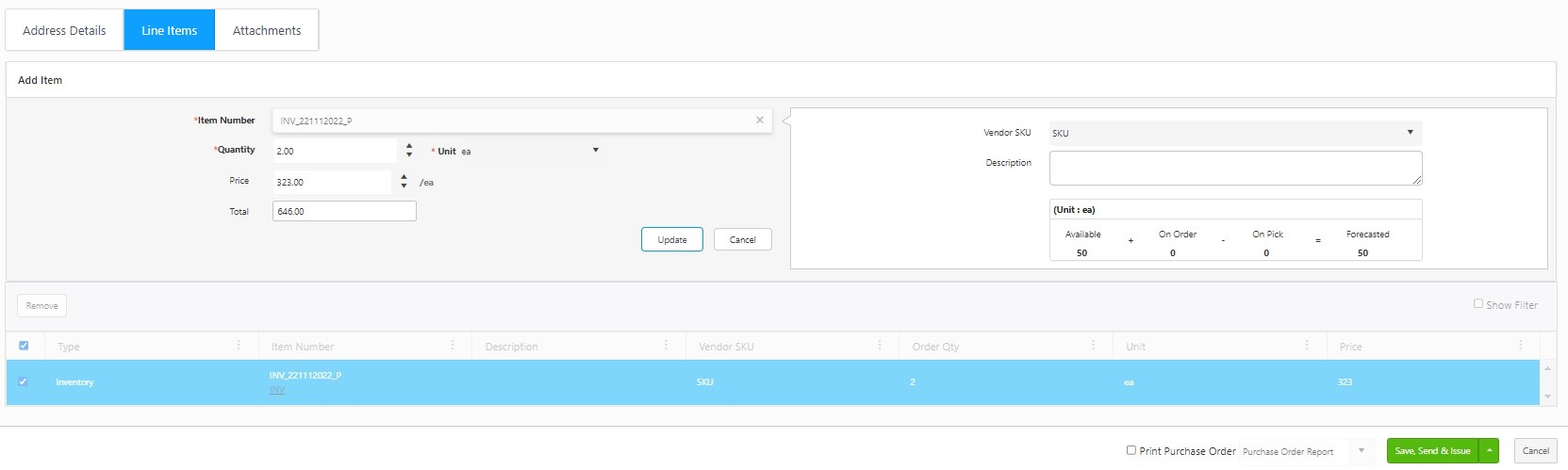The height and width of the screenshot is (470, 1568).
Task: Uncheck the Inventory row checkbox
Action: [x=23, y=381]
